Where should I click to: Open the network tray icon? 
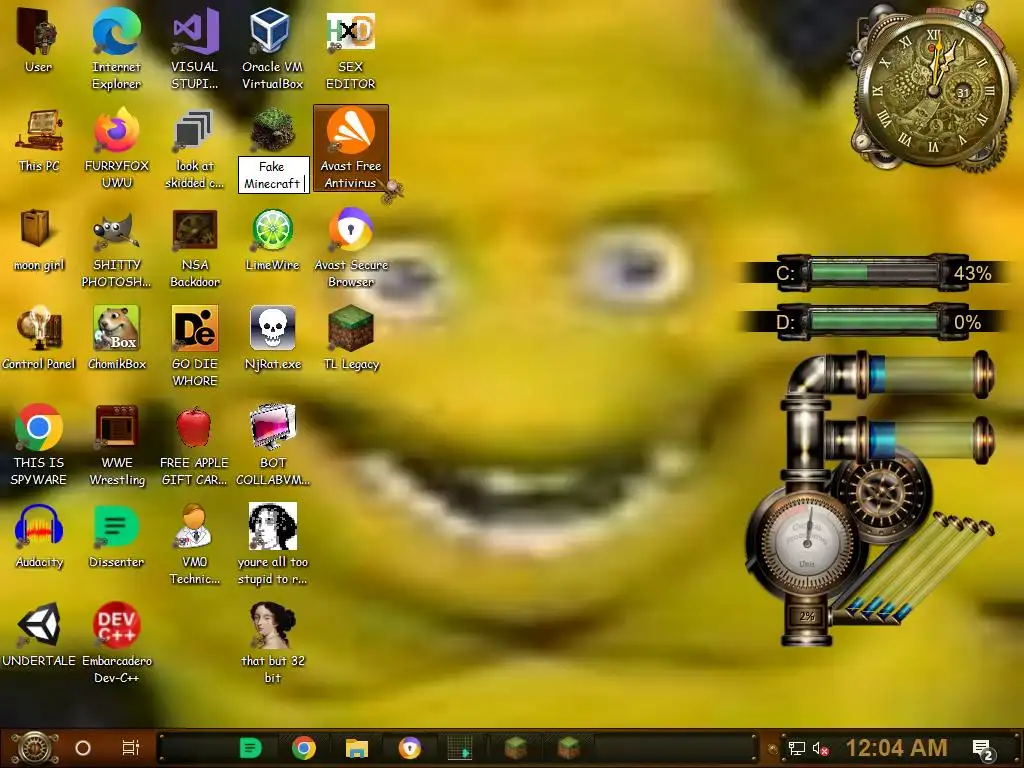pos(797,748)
